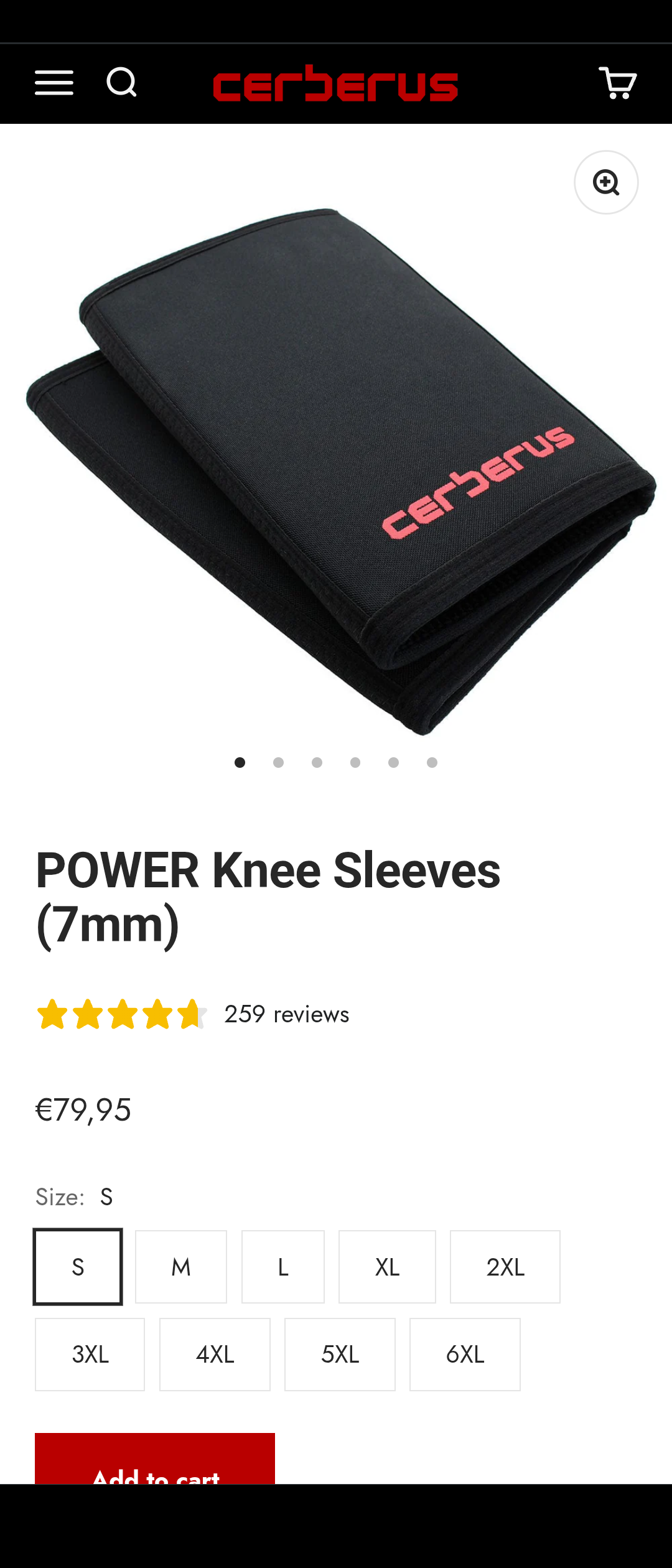Select size L option
672x1568 pixels.
[283, 1267]
